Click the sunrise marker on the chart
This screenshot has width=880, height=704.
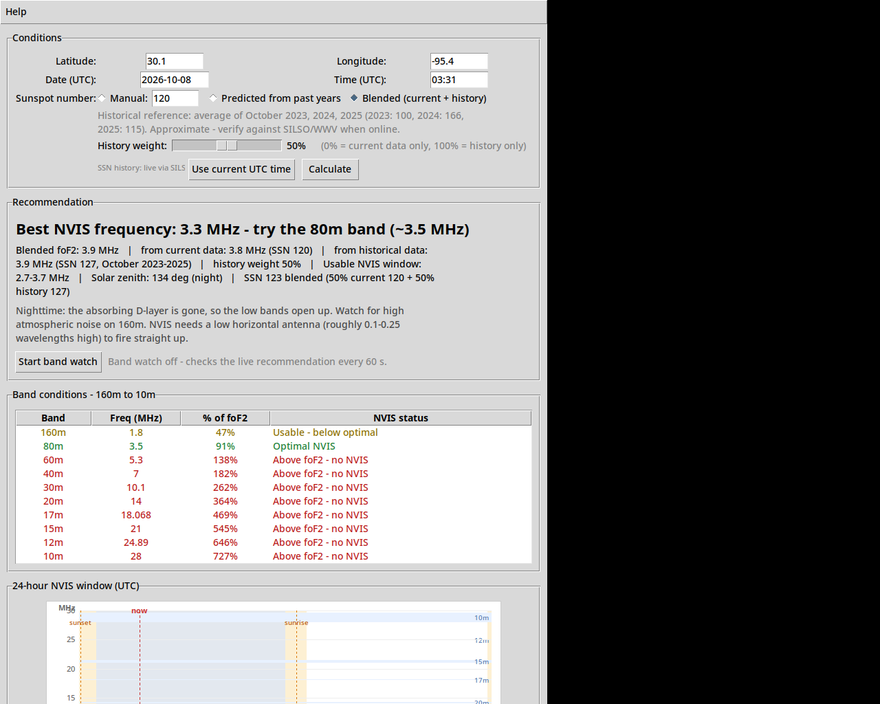click(x=296, y=623)
